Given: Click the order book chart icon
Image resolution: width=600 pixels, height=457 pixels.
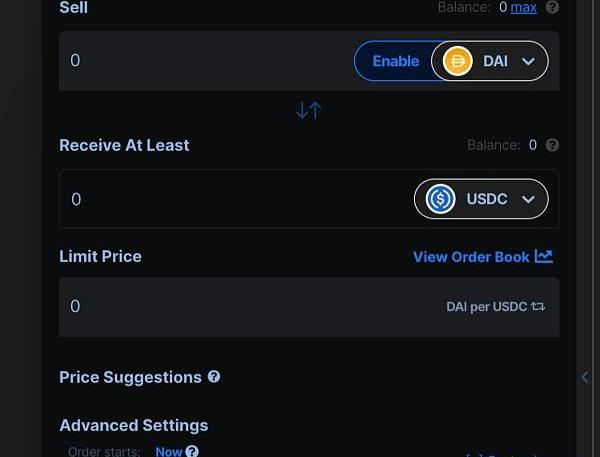Looking at the screenshot, I should tap(544, 256).
